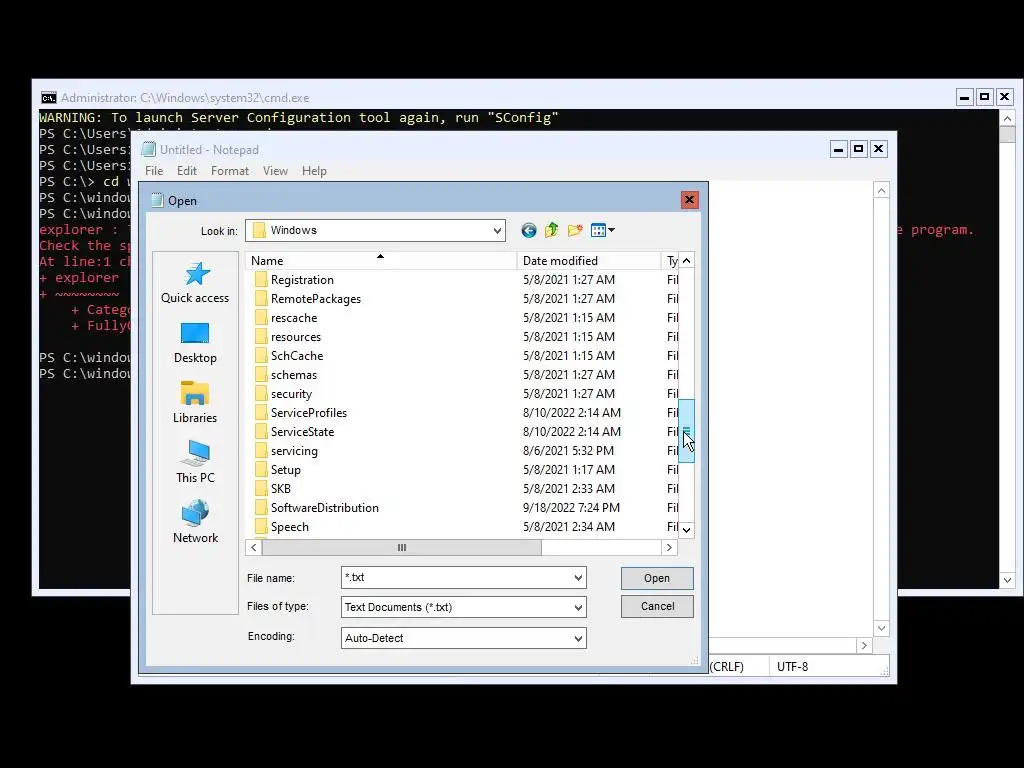This screenshot has height=768, width=1024.
Task: Click the Open button in dialog
Action: 657,578
